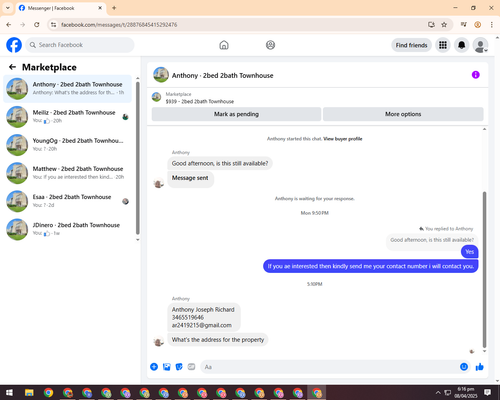Open Esaa townhouse conversation
Viewport: 500px width, 400px height.
68,201
